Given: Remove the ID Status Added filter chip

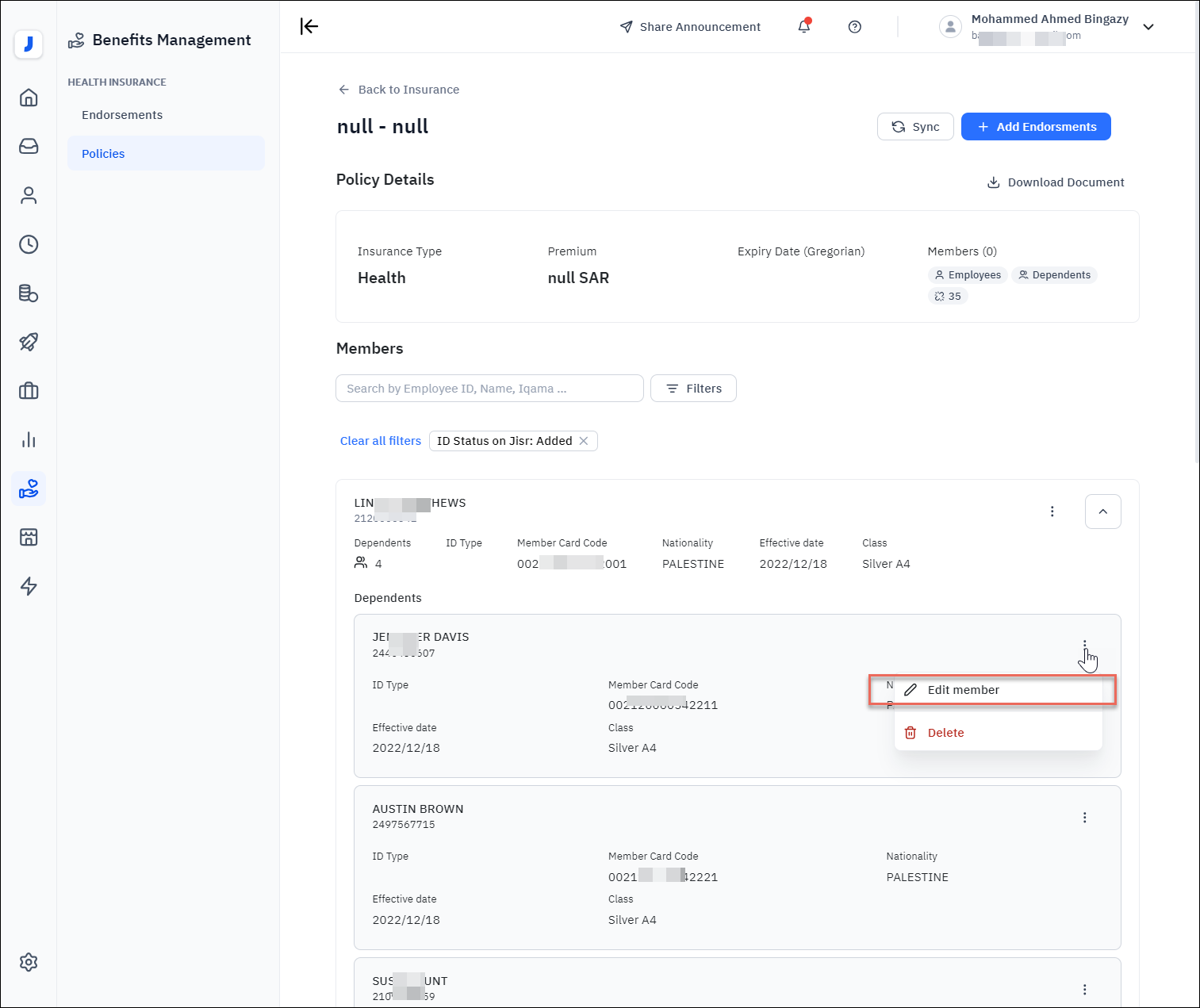Looking at the screenshot, I should tap(584, 441).
